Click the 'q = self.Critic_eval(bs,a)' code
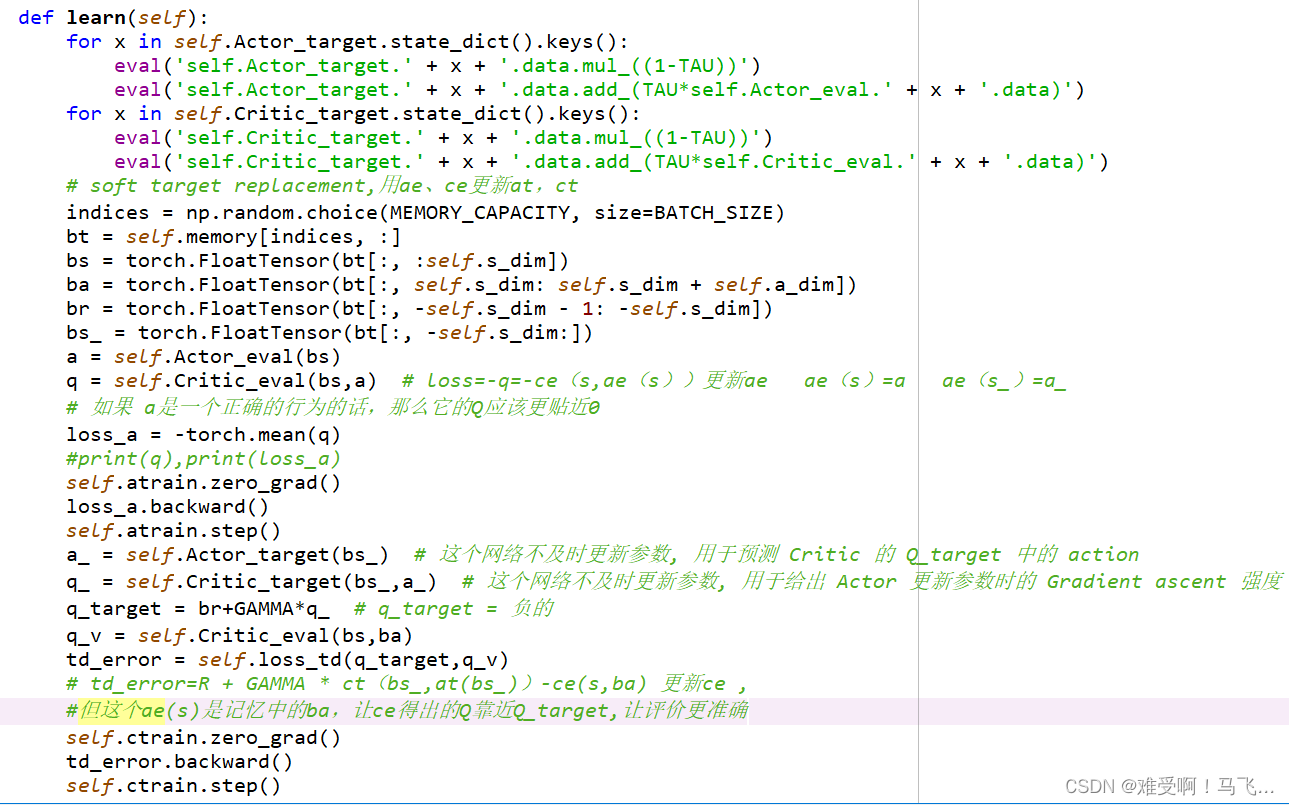This screenshot has width=1289, height=805. [x=222, y=380]
